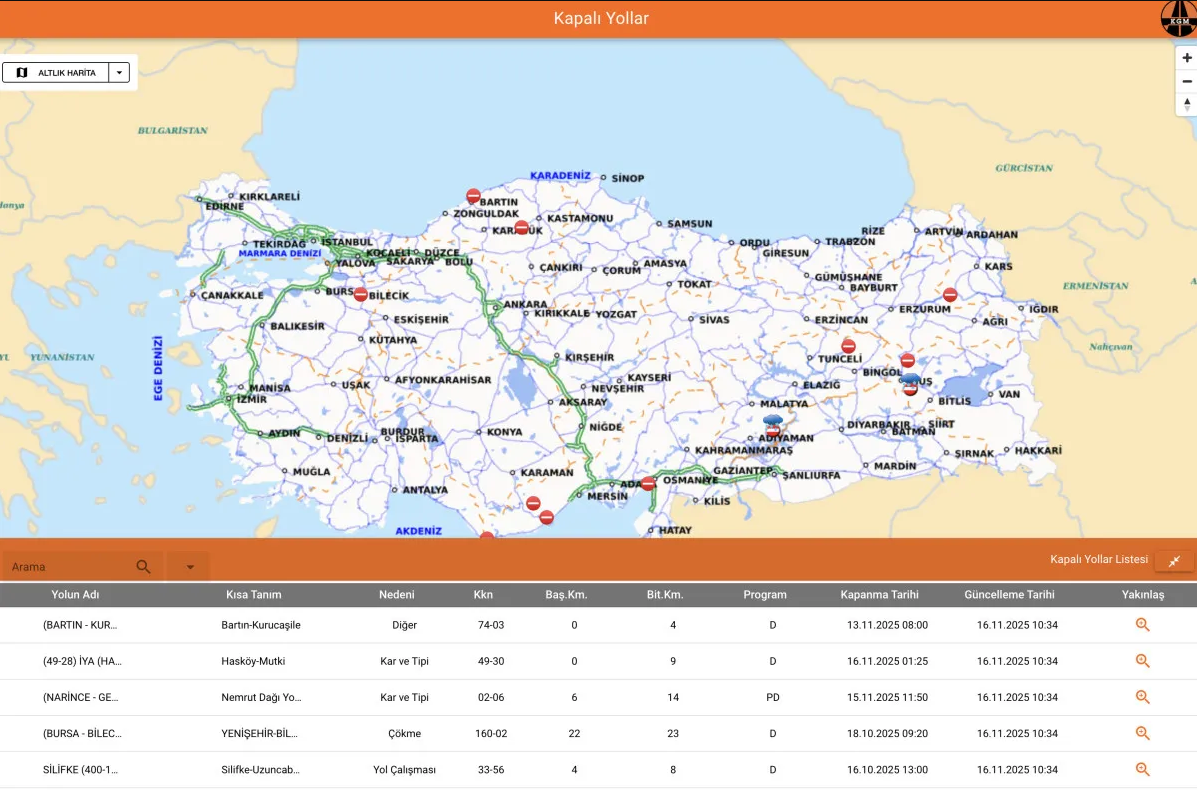Reset map orientation with compass button

click(x=1187, y=104)
